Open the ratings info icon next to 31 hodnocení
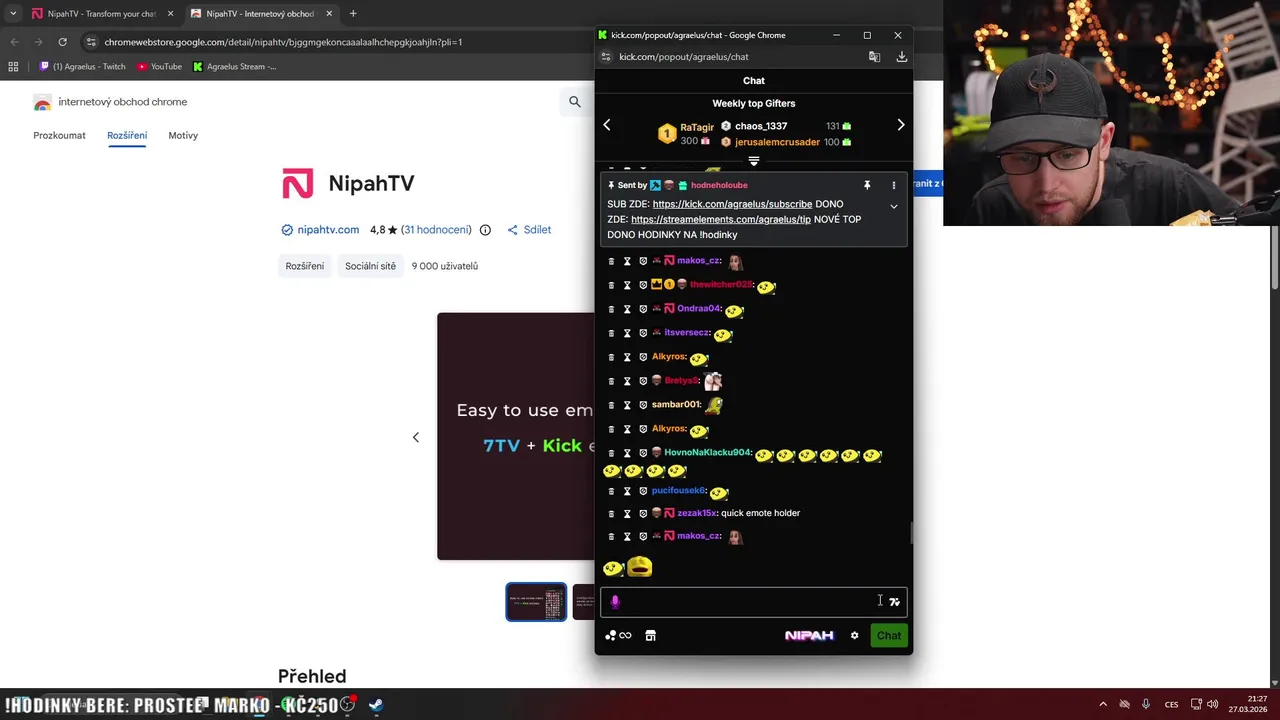The image size is (1280, 720). [485, 230]
